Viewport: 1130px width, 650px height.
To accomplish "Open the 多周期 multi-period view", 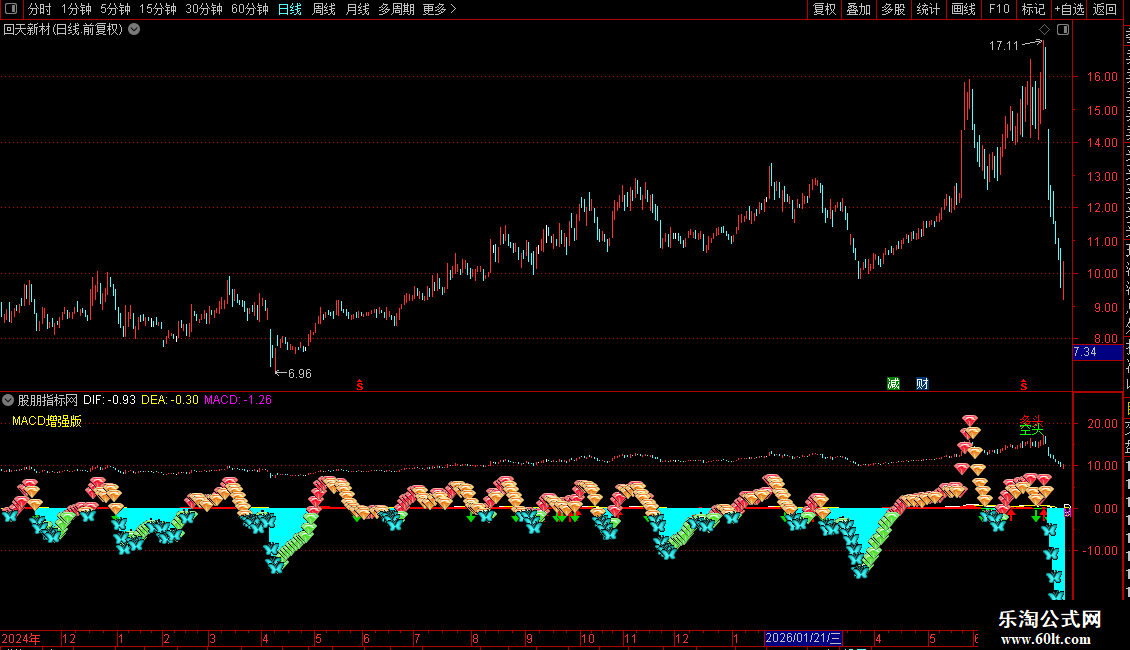I will 396,9.
